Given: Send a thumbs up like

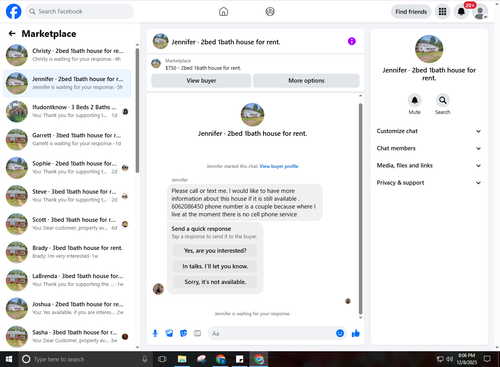Looking at the screenshot, I should coord(356,333).
